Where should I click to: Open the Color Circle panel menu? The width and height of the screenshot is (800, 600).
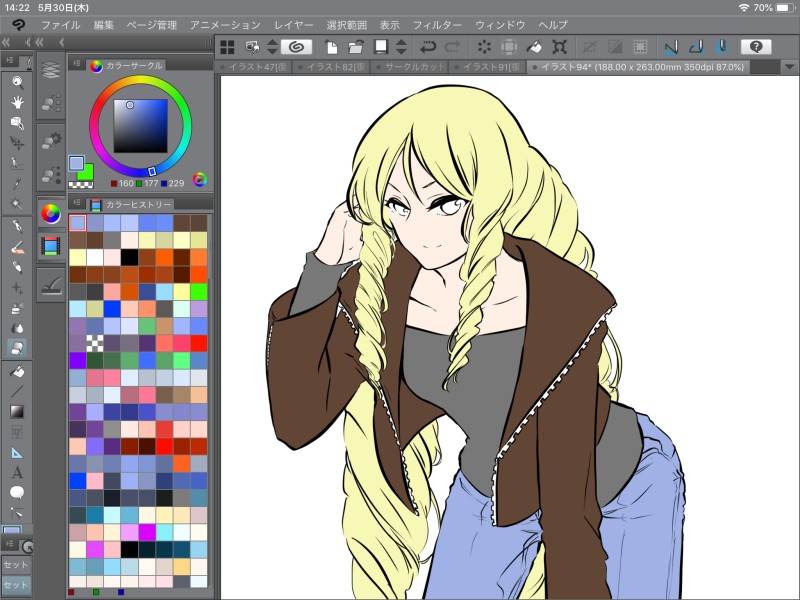[x=75, y=65]
